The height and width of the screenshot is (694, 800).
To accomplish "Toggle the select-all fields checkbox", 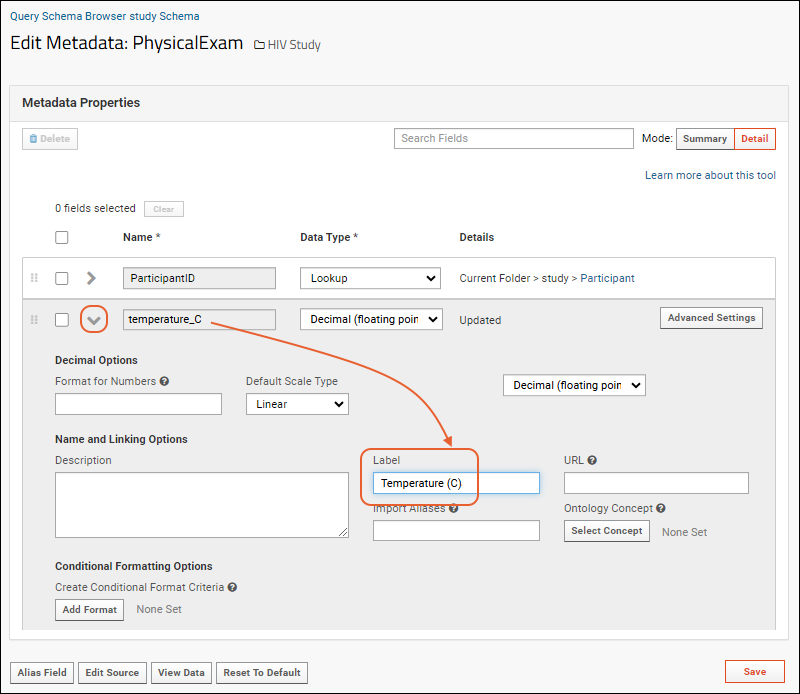I will pos(62,237).
